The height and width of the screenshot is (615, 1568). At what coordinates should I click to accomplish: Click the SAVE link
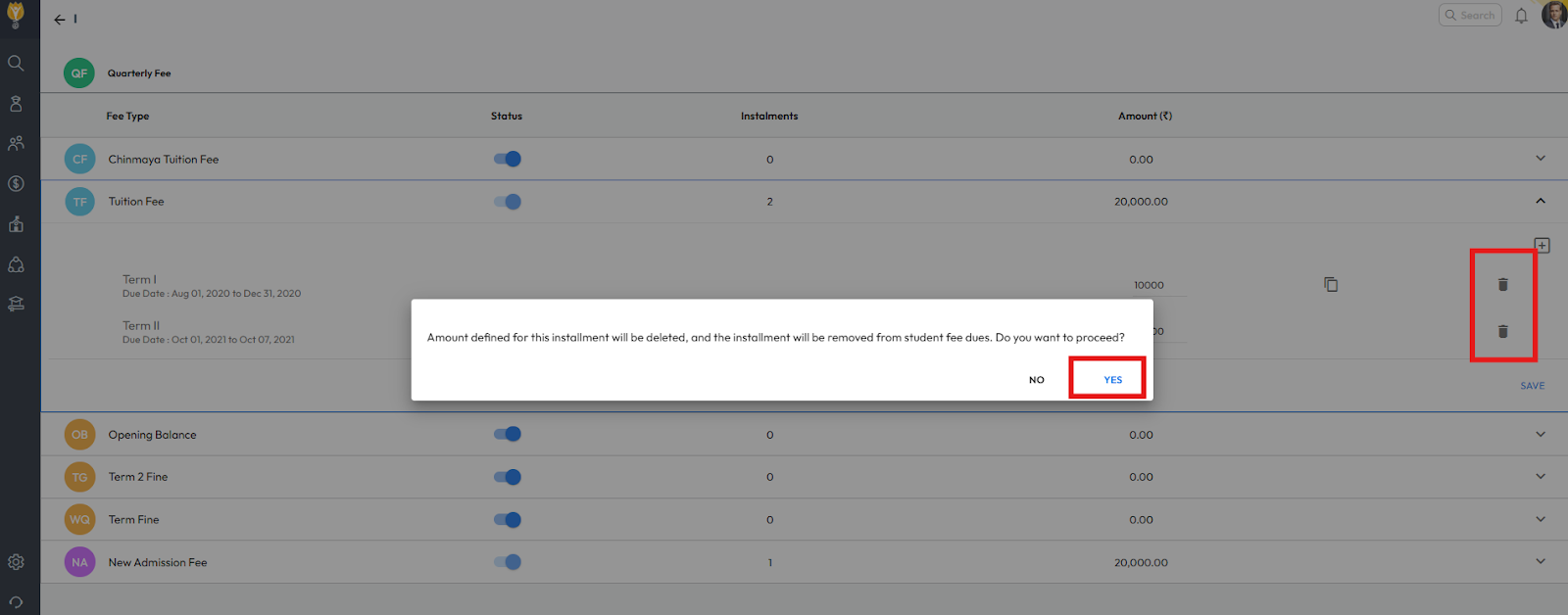[x=1532, y=386]
